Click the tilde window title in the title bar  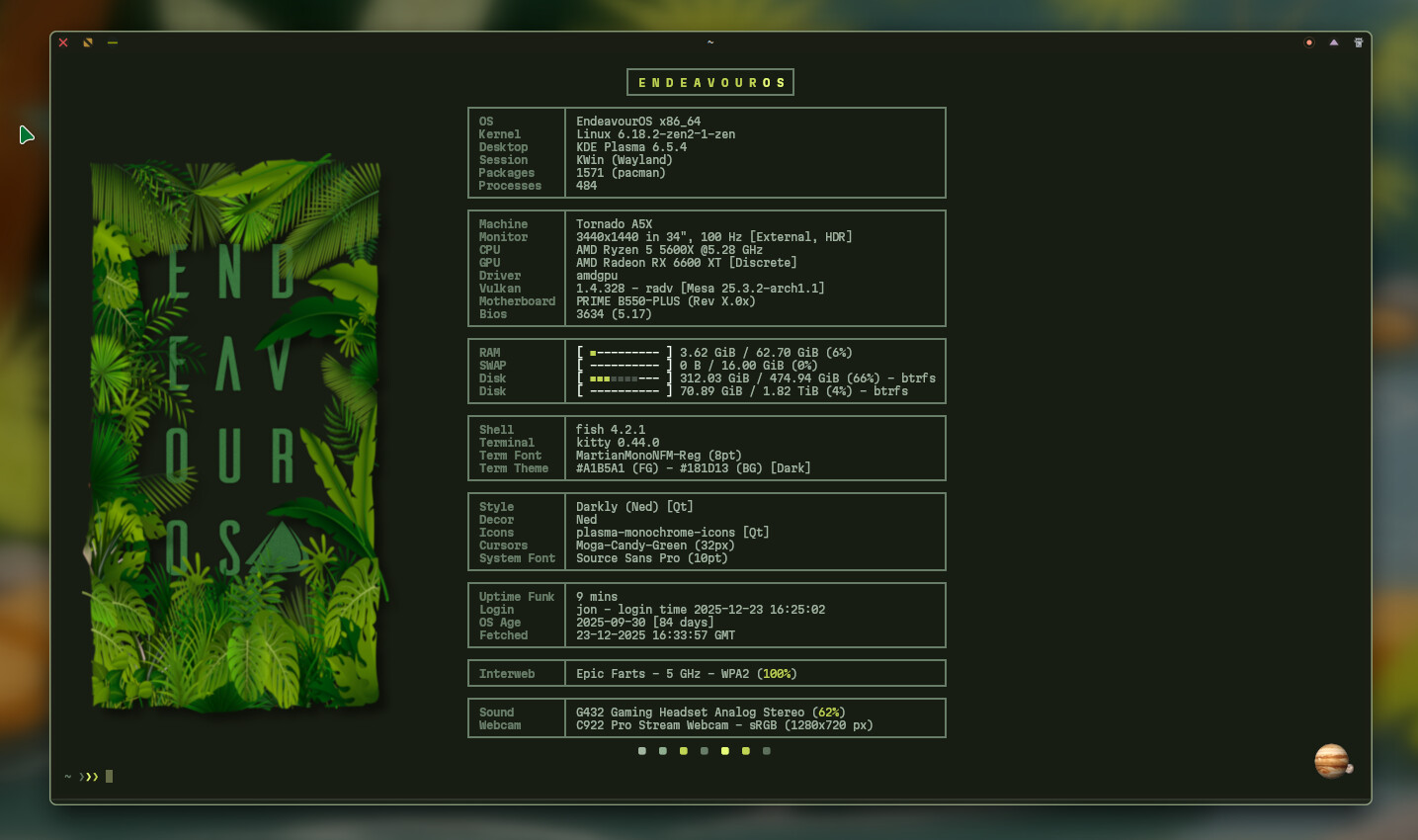[710, 42]
